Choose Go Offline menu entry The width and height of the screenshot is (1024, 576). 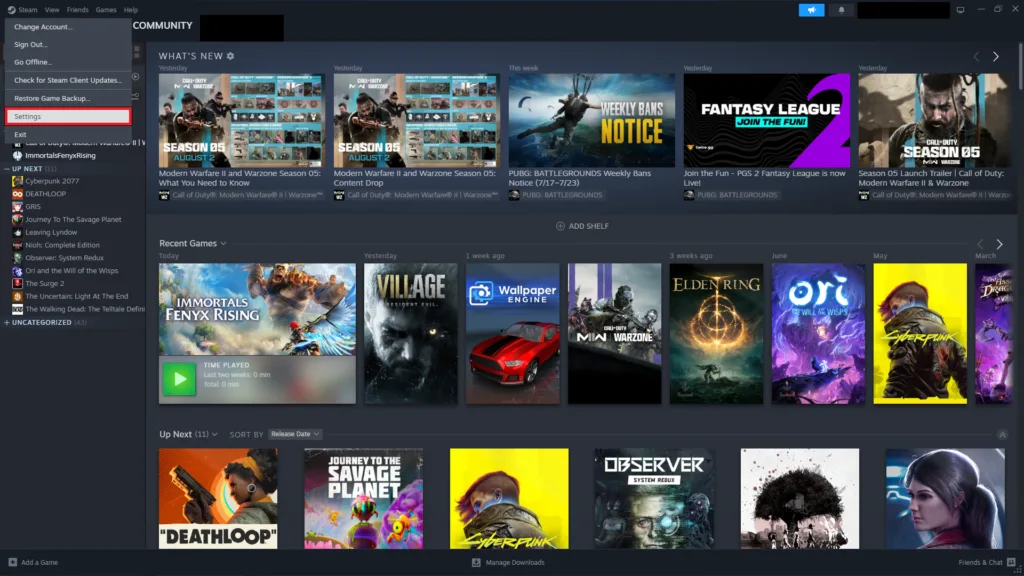pyautogui.click(x=68, y=62)
